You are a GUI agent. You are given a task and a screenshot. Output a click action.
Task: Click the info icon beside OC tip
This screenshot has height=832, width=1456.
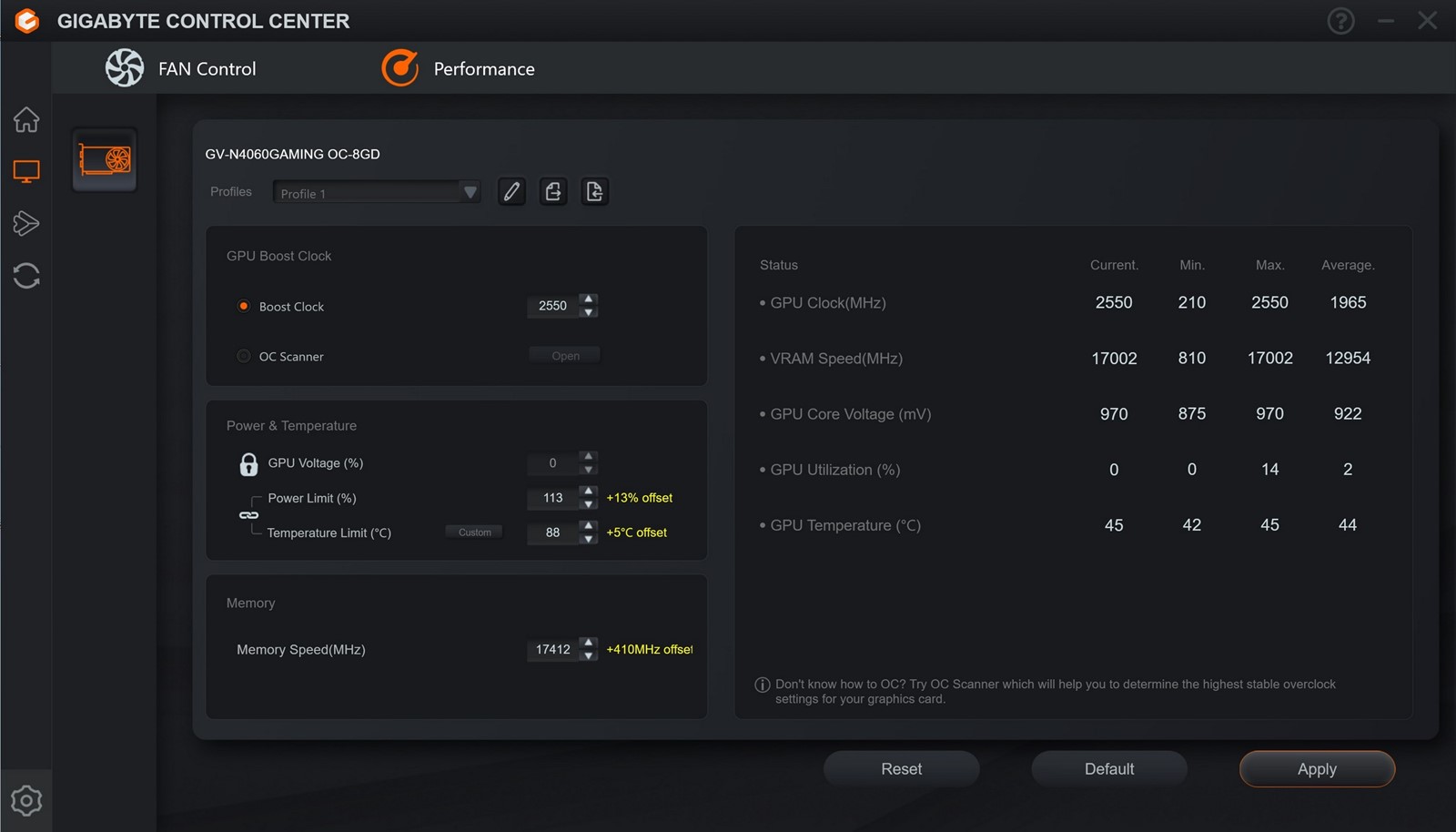click(763, 685)
